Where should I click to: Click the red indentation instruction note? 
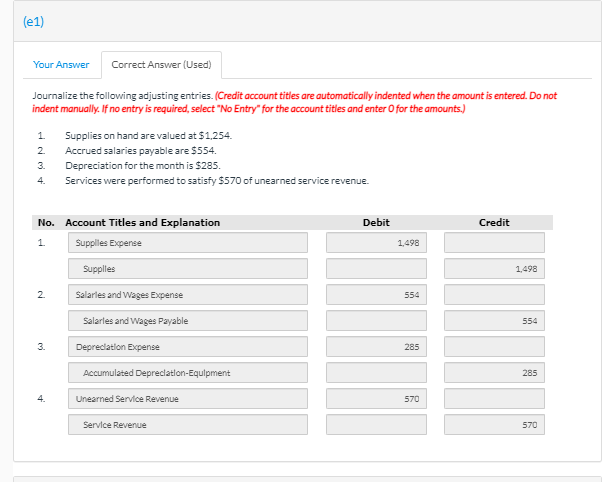coord(294,102)
